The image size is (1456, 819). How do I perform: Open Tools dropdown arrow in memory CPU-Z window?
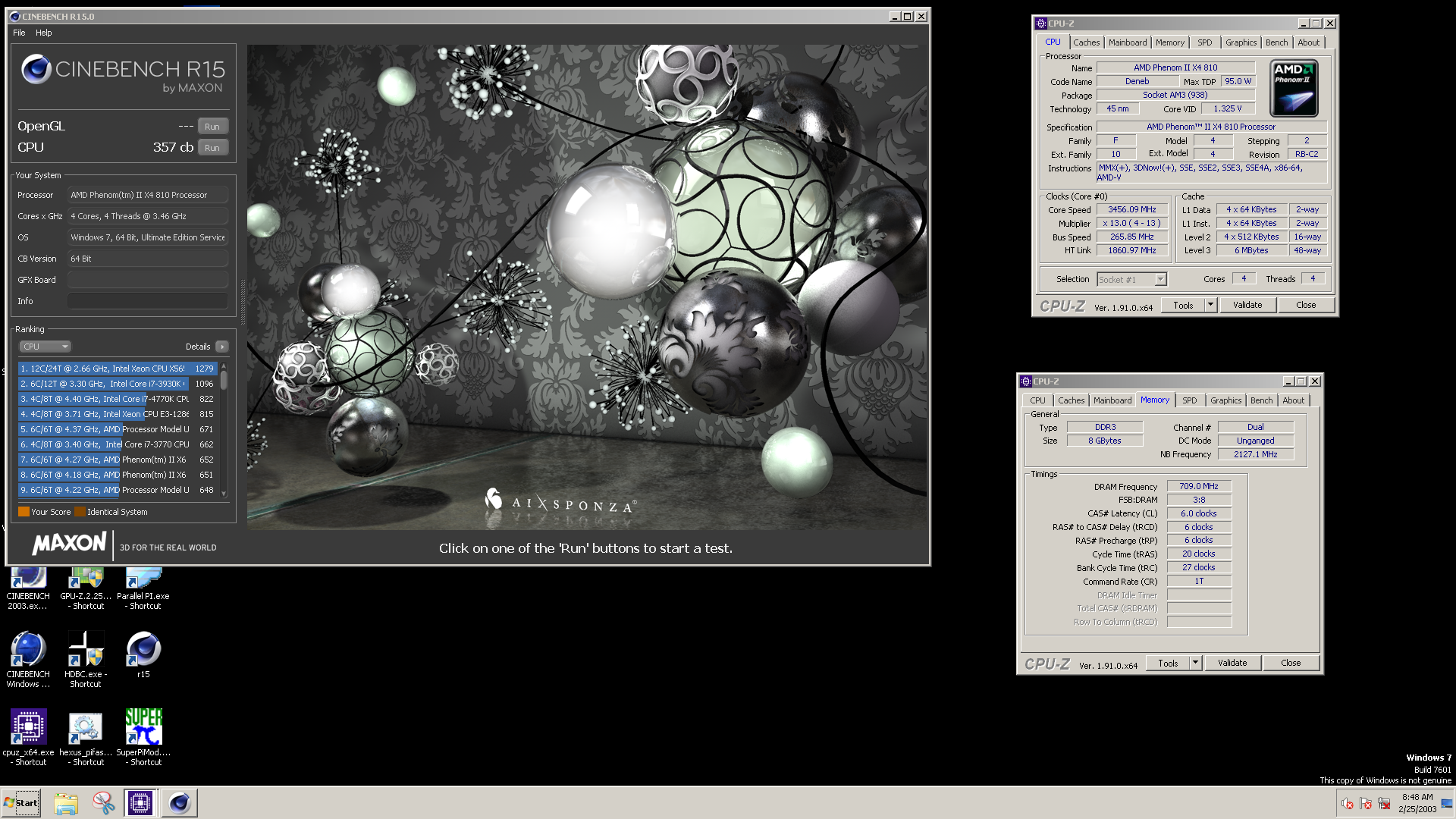(1195, 664)
